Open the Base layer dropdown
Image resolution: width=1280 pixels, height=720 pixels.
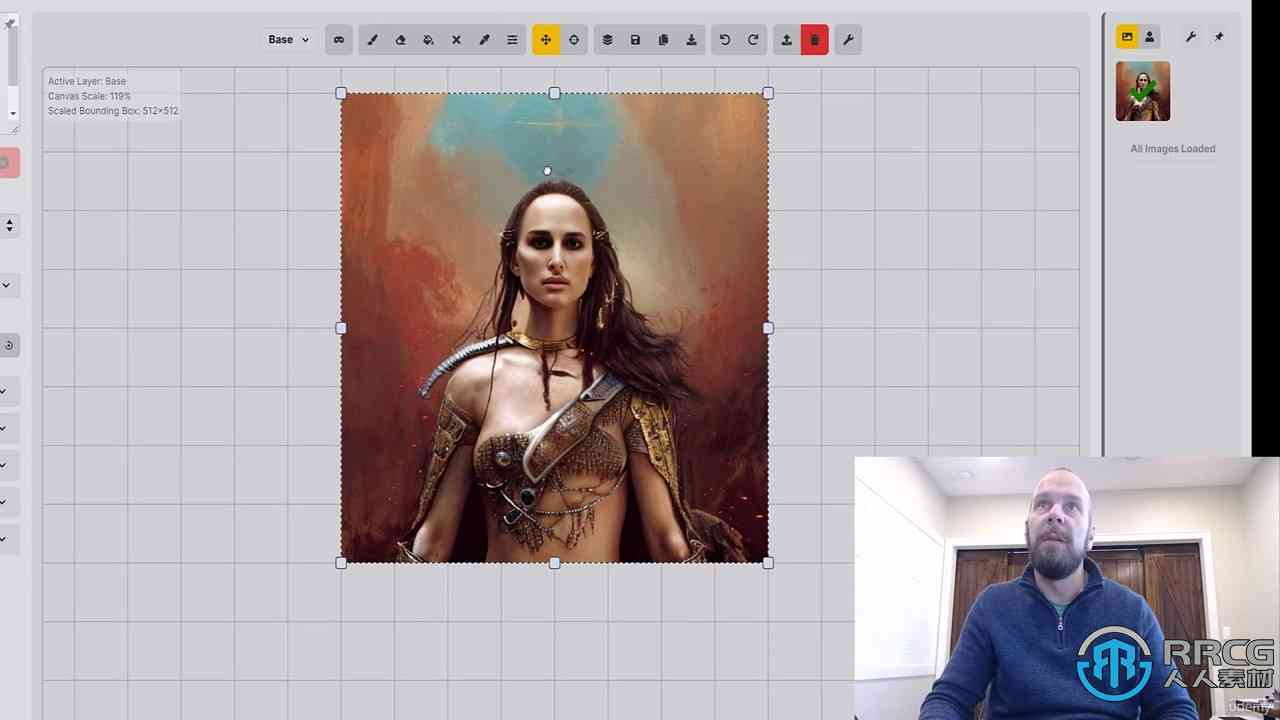click(x=288, y=40)
